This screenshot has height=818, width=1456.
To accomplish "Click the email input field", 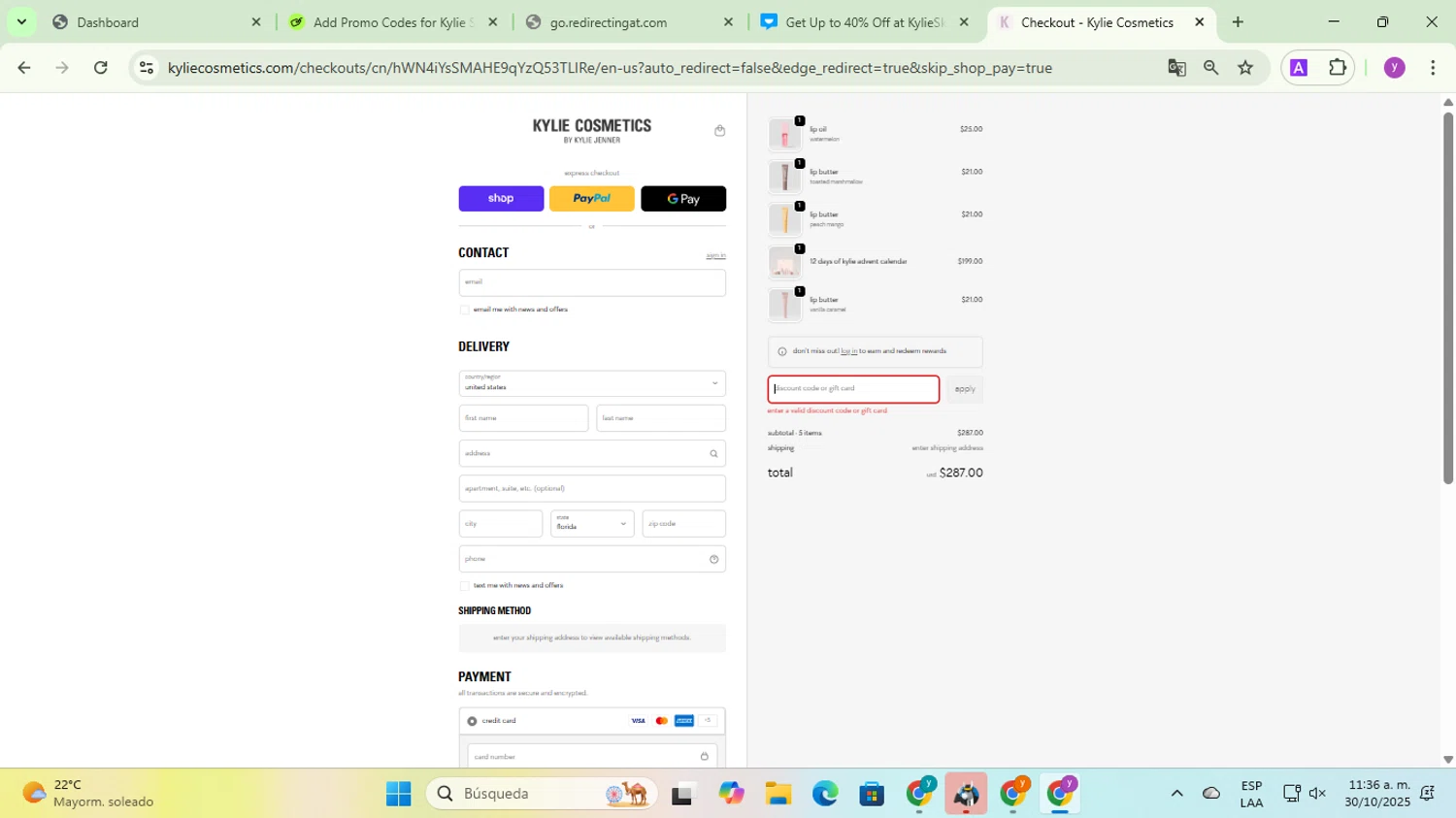I will 592,282.
